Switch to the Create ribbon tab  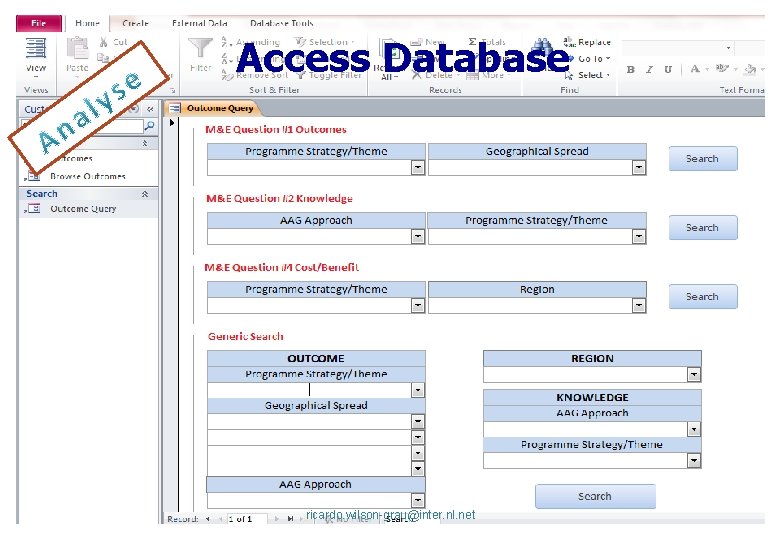(135, 23)
